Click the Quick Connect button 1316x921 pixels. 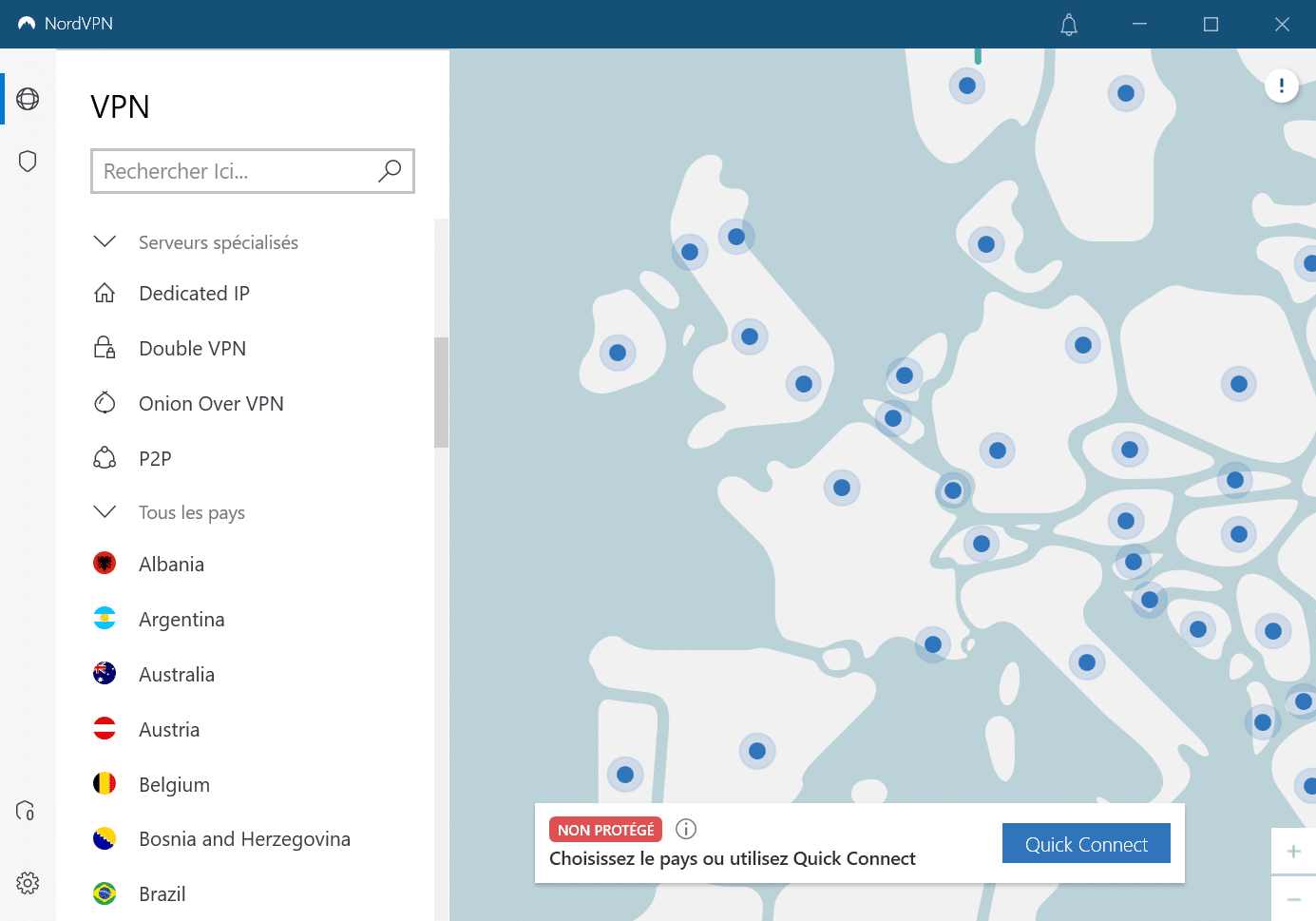[1086, 843]
